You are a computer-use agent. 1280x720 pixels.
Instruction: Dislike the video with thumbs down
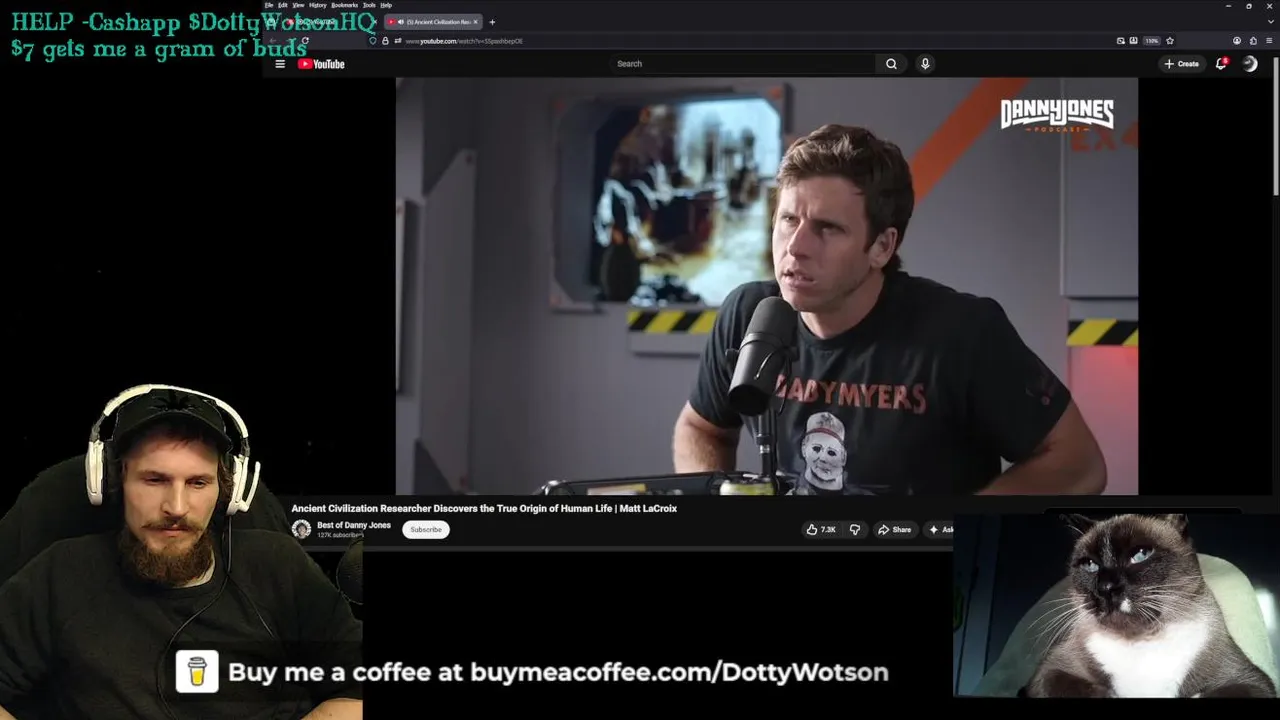tap(855, 530)
